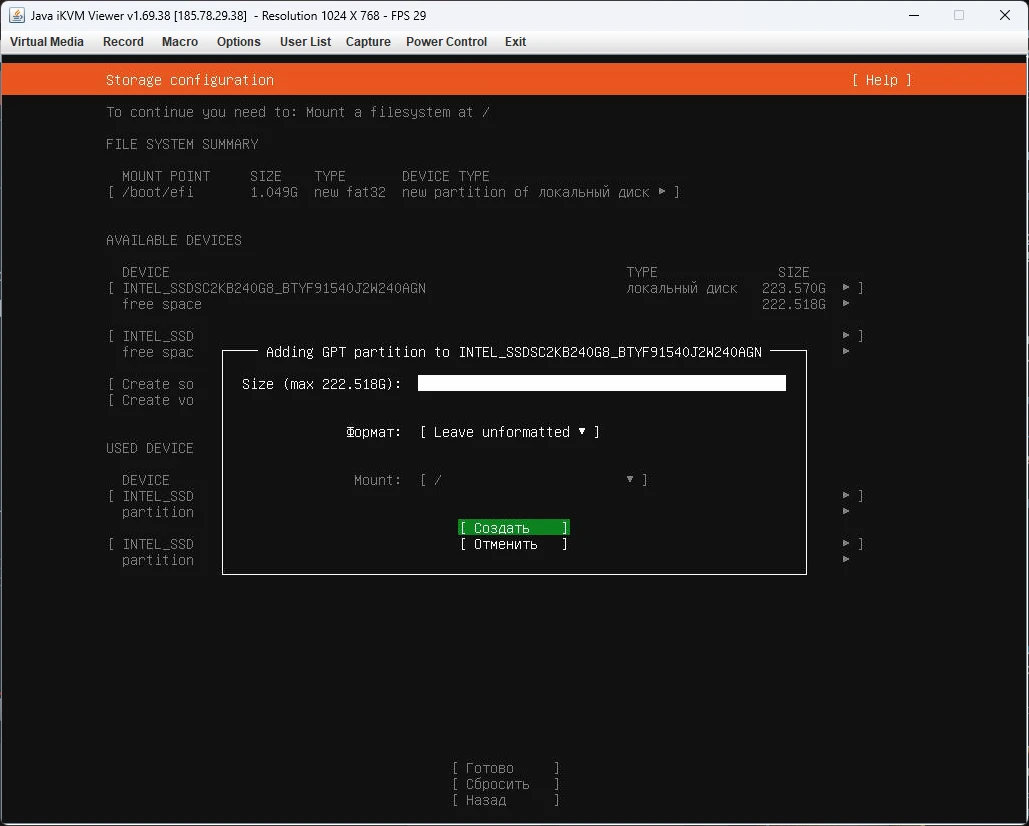Open the Mount point dropdown showing /
This screenshot has height=826, width=1029.
[x=535, y=480]
